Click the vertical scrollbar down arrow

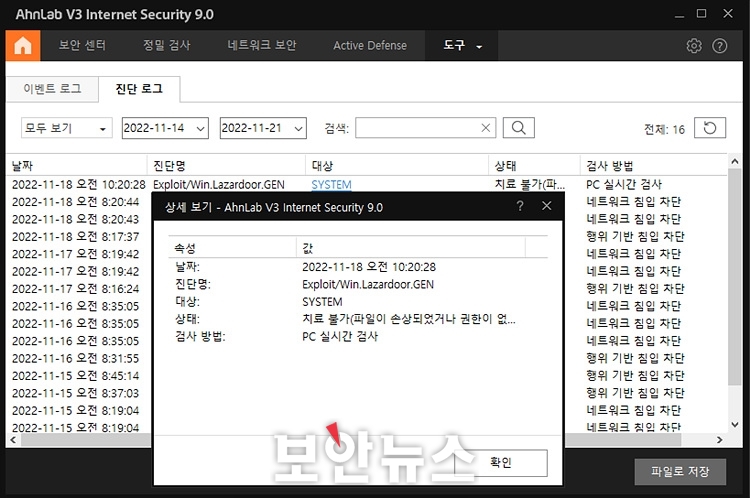point(735,424)
